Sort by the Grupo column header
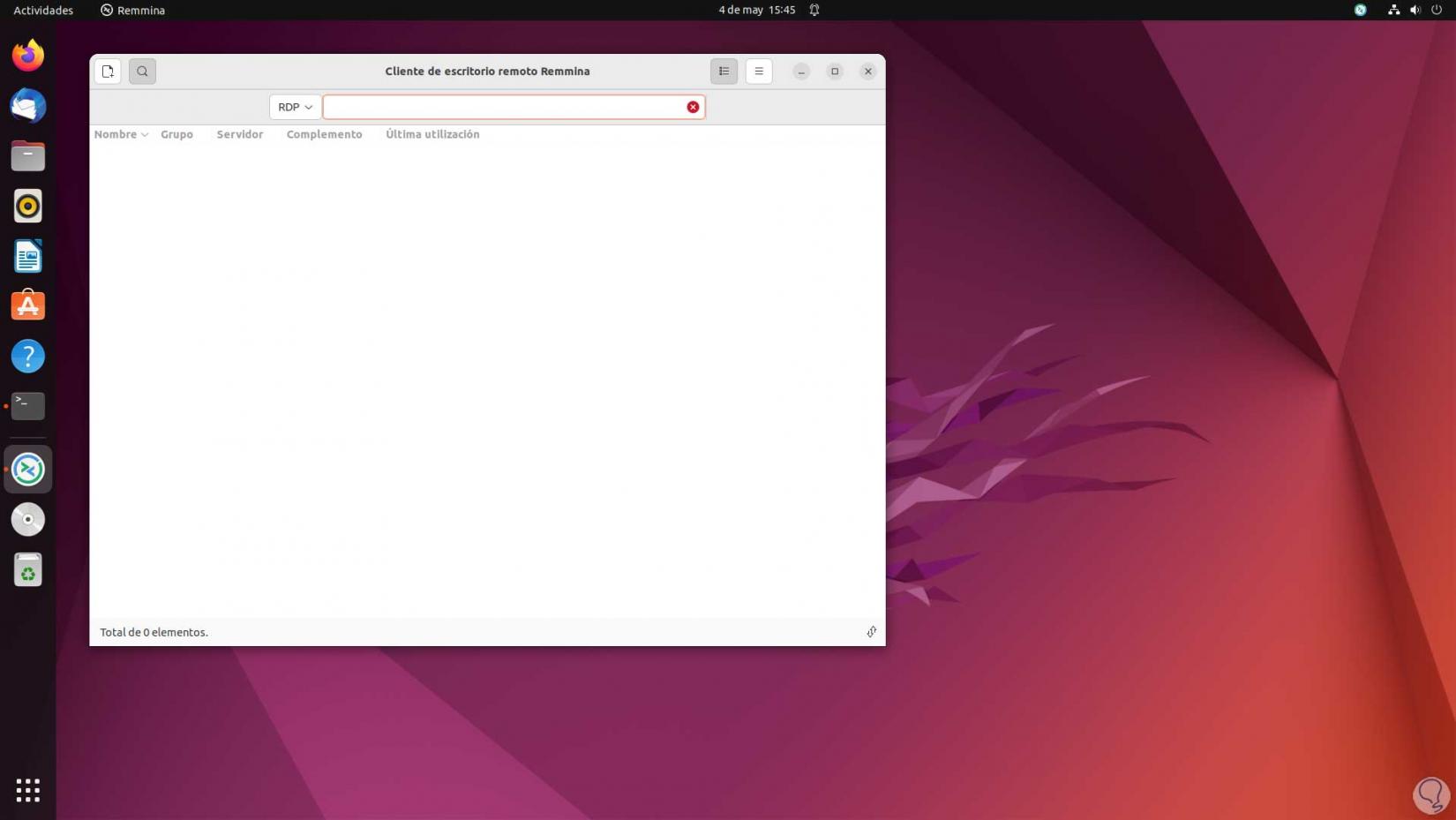 [176, 134]
